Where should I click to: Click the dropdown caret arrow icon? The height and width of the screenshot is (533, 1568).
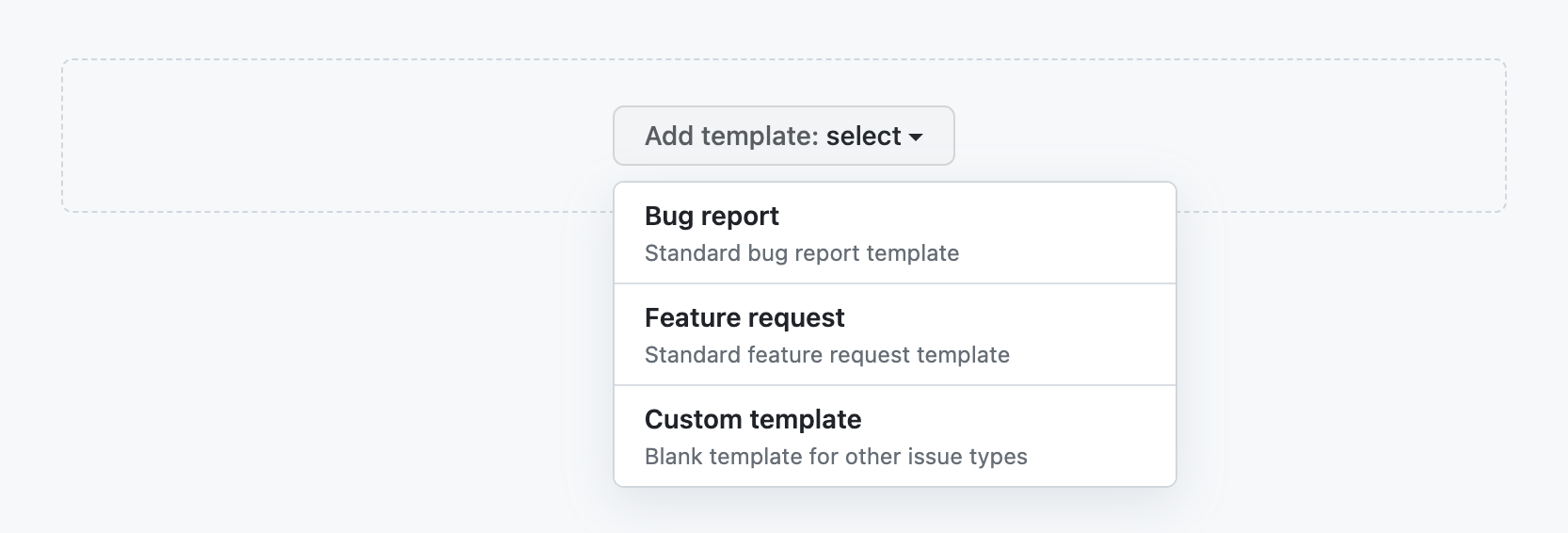[915, 137]
